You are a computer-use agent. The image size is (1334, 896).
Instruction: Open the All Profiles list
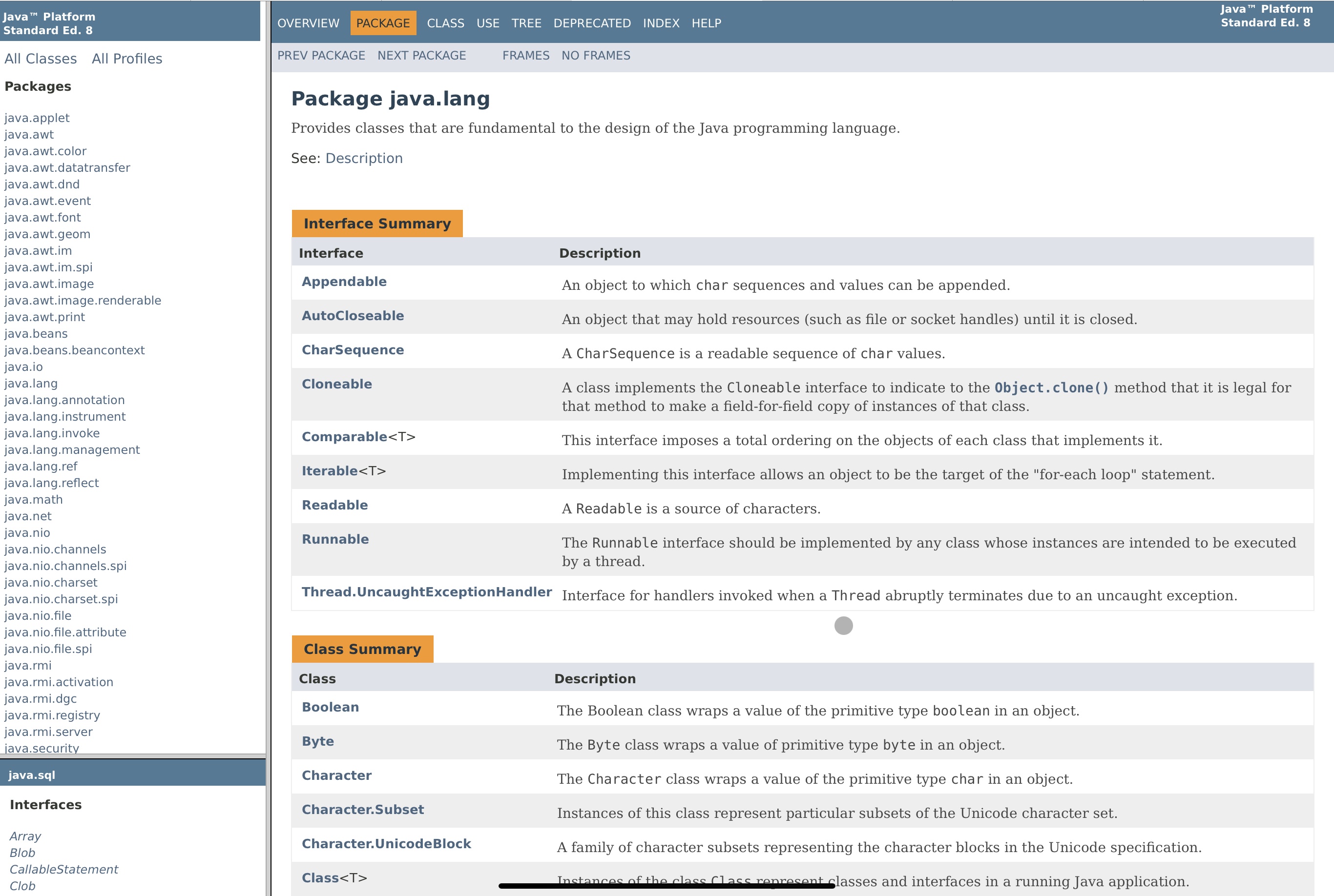coord(127,59)
